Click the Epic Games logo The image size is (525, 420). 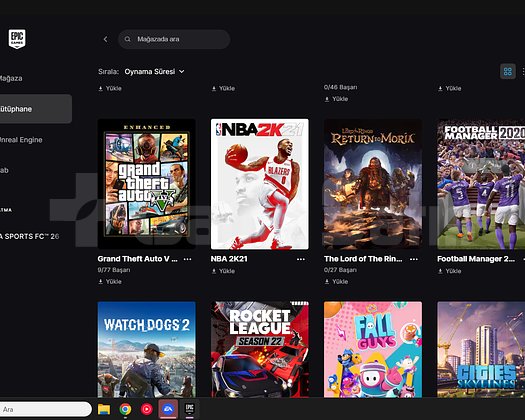click(17, 39)
